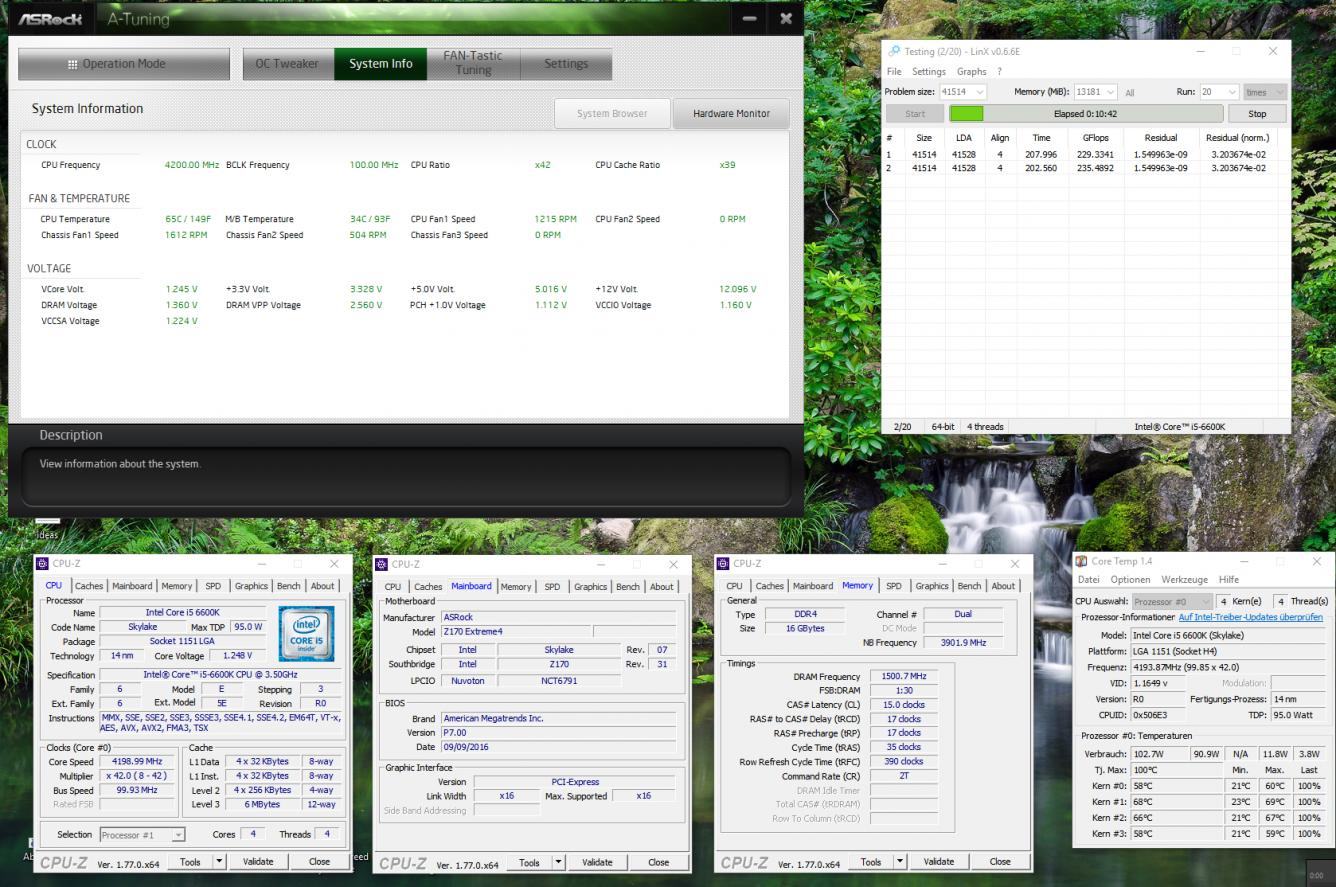Image resolution: width=1336 pixels, height=887 pixels.
Task: Click the Core Speed value 4198.99 MHz
Action: 139,761
